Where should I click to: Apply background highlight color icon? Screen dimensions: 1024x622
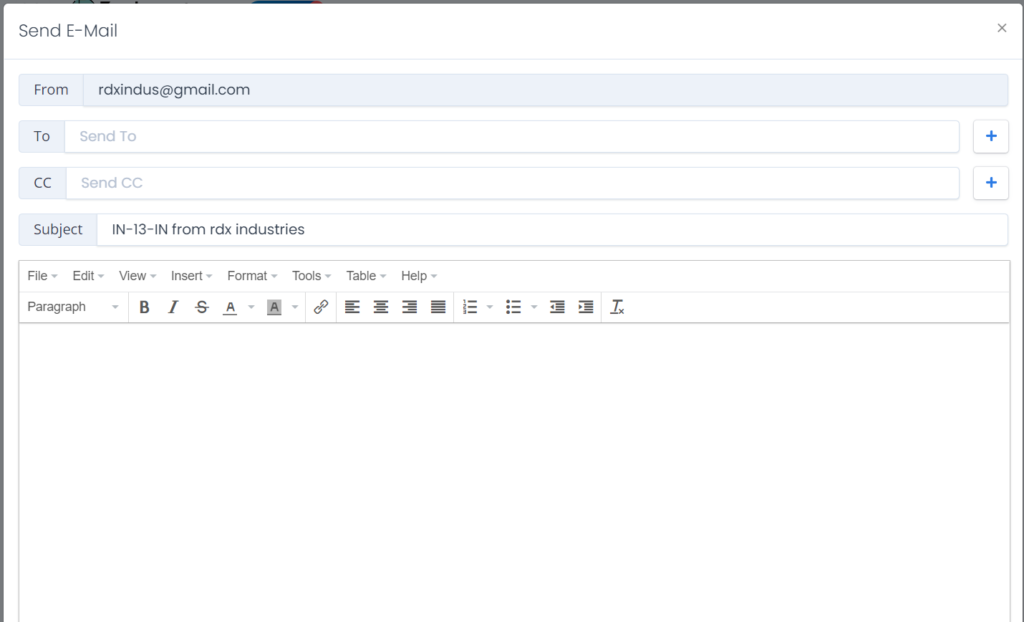coord(274,307)
